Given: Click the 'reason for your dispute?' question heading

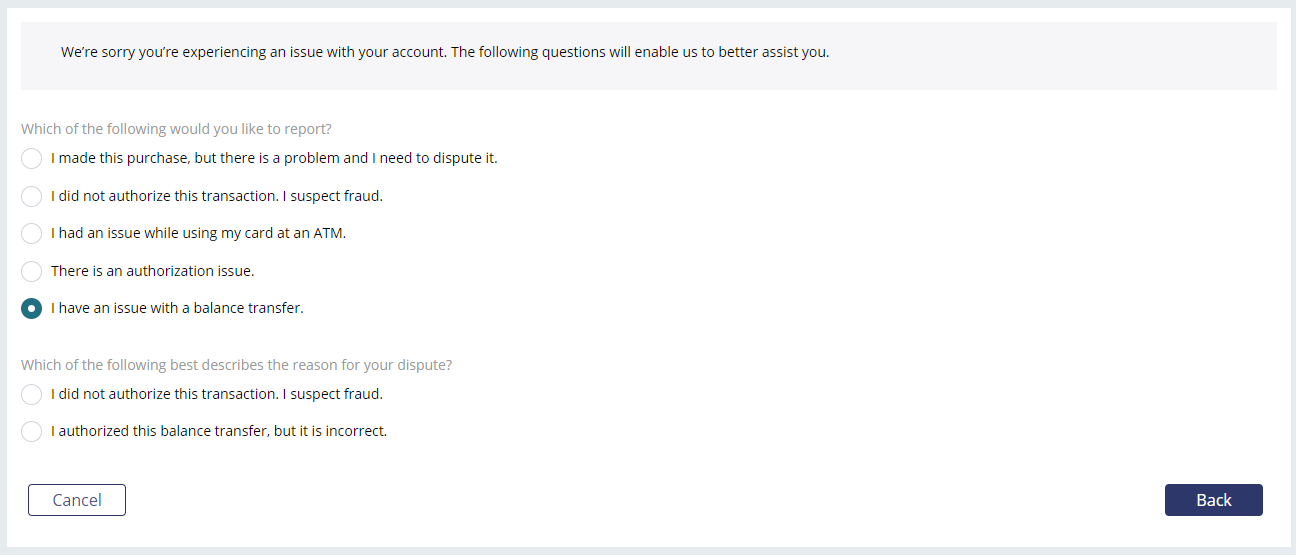Looking at the screenshot, I should pyautogui.click(x=236, y=365).
